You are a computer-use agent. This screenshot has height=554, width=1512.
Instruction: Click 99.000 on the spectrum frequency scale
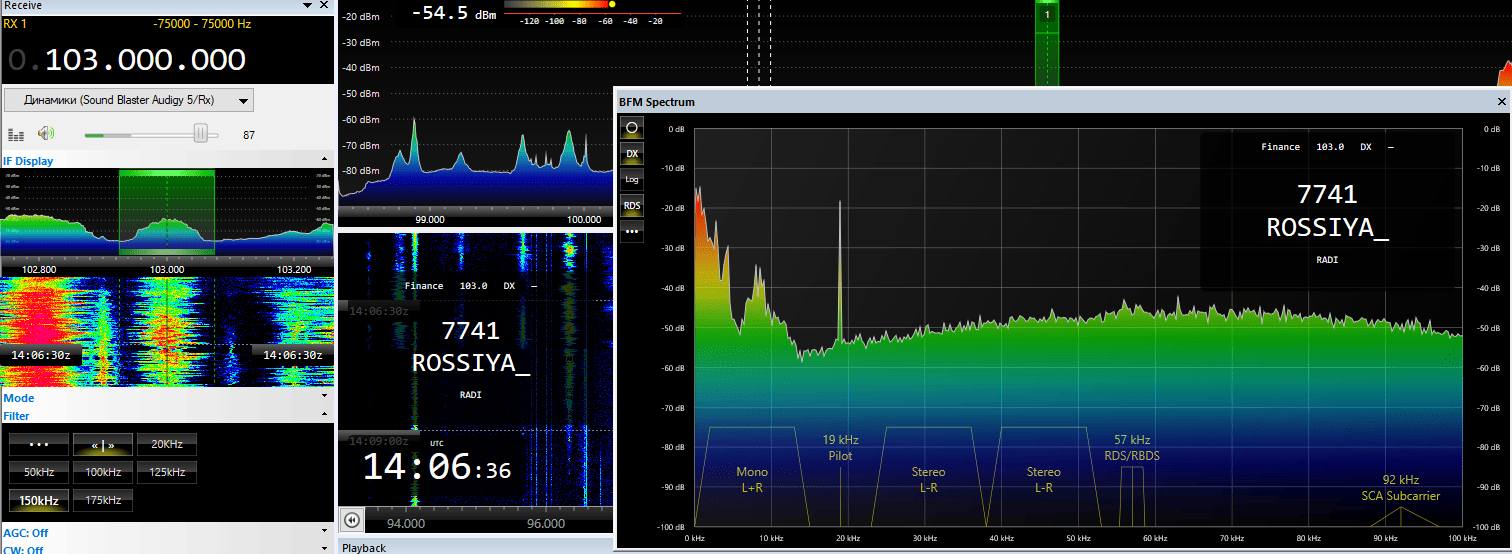[x=430, y=219]
